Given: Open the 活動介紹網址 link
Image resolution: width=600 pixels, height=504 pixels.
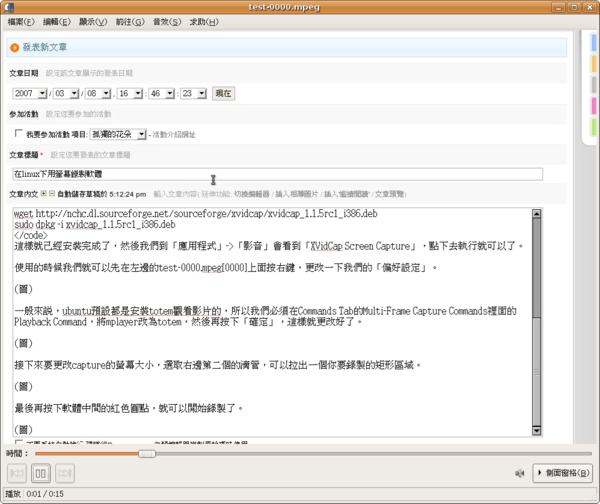Looking at the screenshot, I should (x=174, y=135).
